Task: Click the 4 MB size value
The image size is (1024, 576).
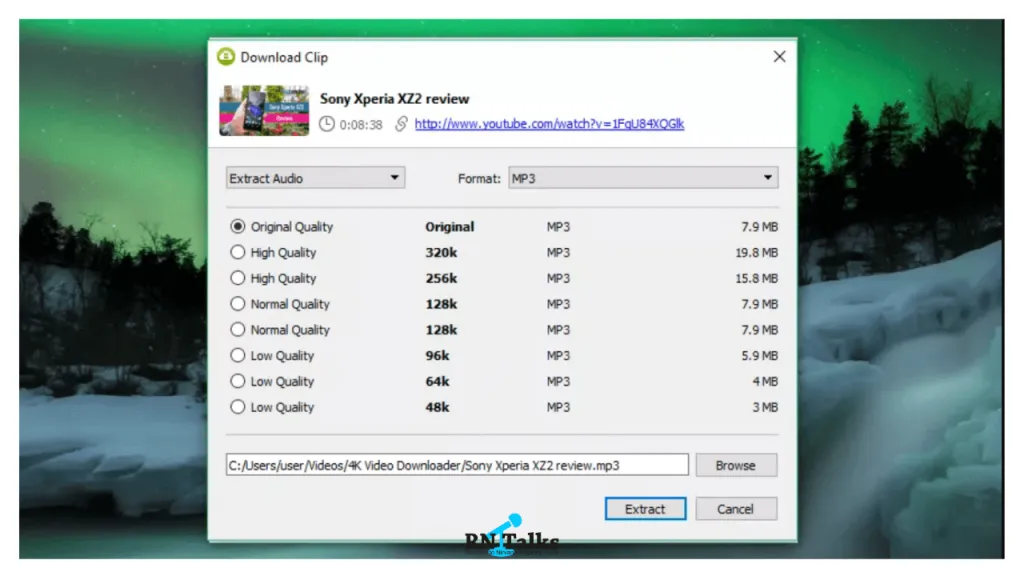Action: [x=765, y=381]
